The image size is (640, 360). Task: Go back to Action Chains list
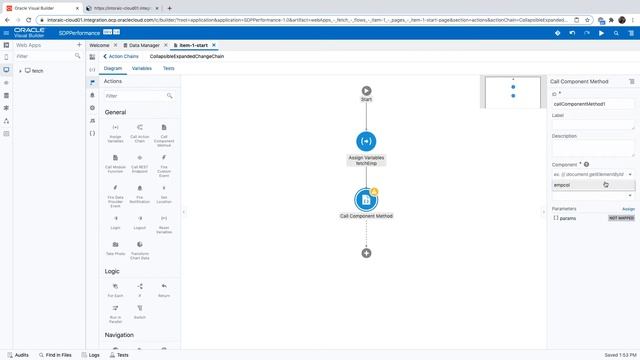(x=121, y=56)
